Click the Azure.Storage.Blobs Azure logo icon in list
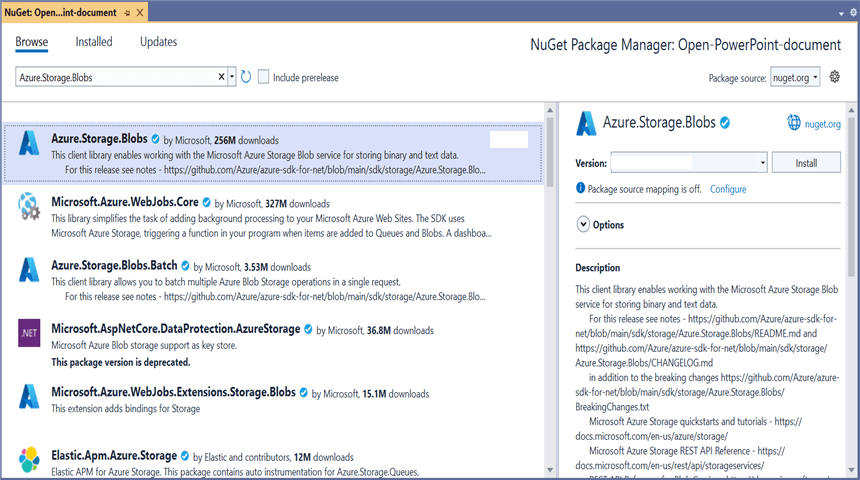The height and width of the screenshot is (480, 860). (x=29, y=143)
